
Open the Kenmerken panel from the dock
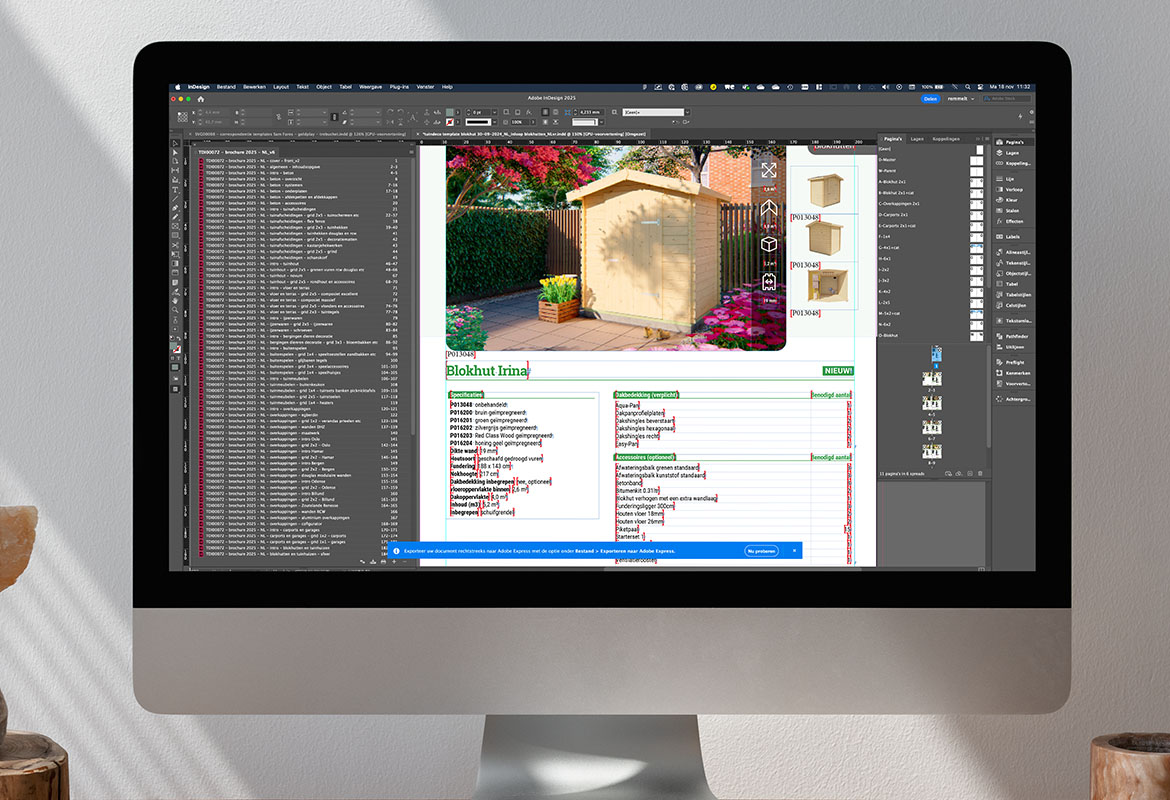coord(1013,373)
